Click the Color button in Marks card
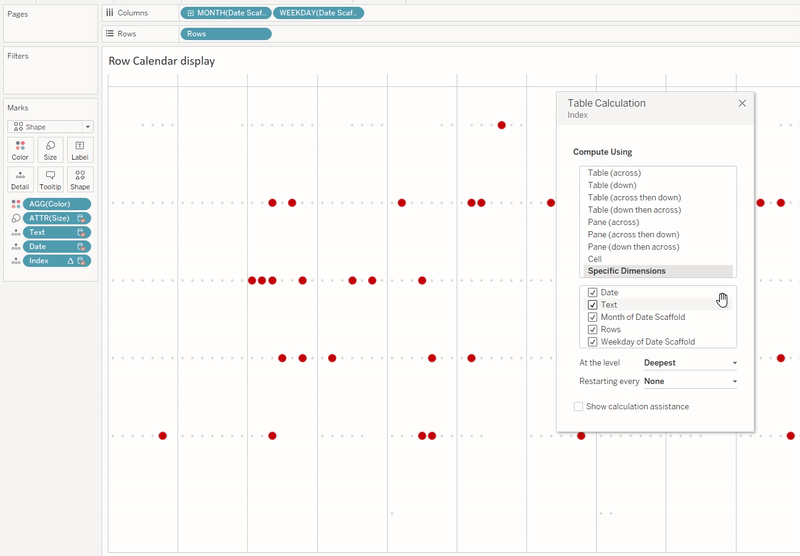Screen dimensions: 800x556 [20, 150]
